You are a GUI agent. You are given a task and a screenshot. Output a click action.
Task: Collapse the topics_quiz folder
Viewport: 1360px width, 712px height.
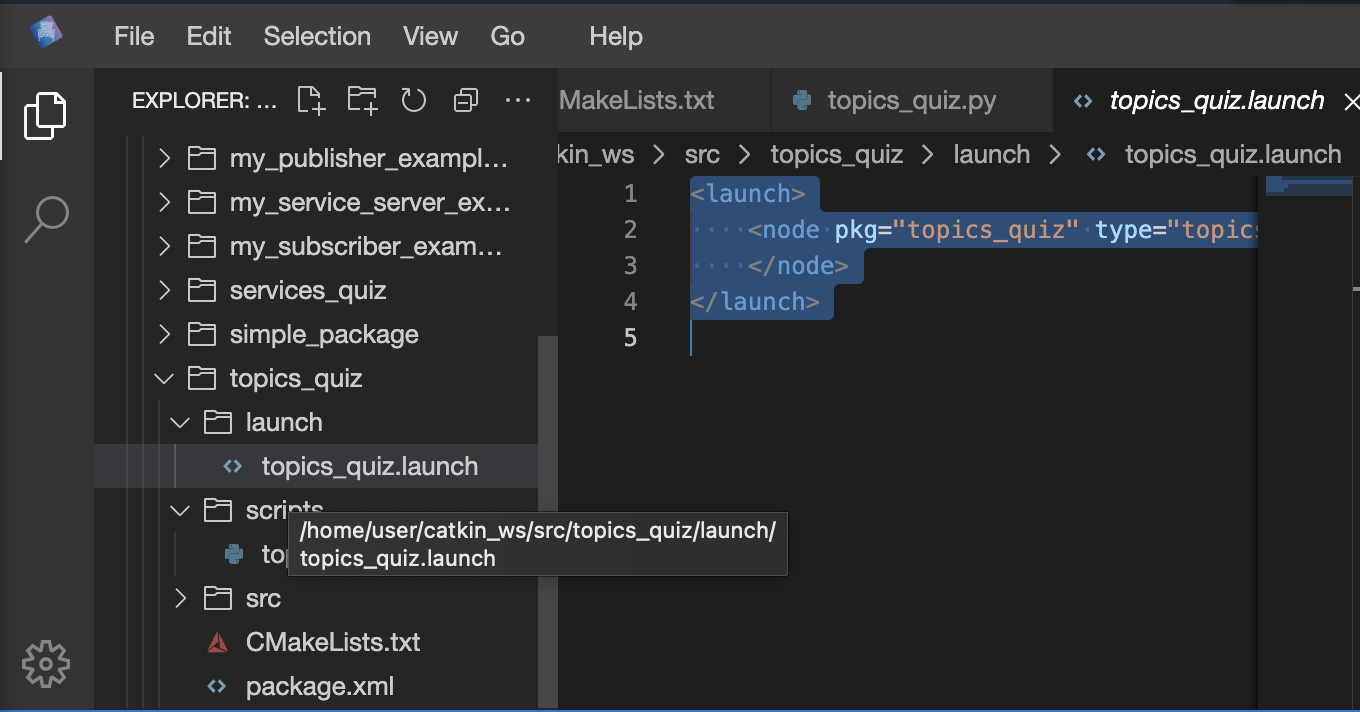coord(163,379)
